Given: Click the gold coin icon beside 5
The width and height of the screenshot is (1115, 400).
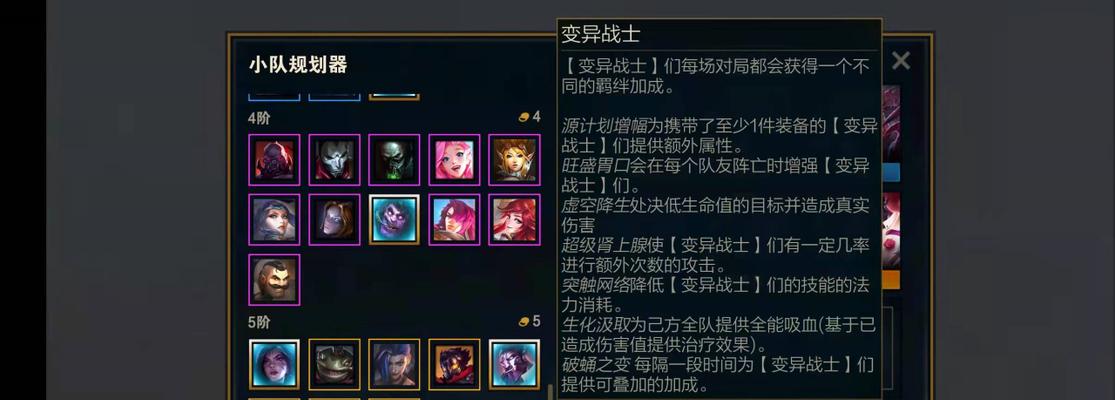Looking at the screenshot, I should (x=524, y=322).
